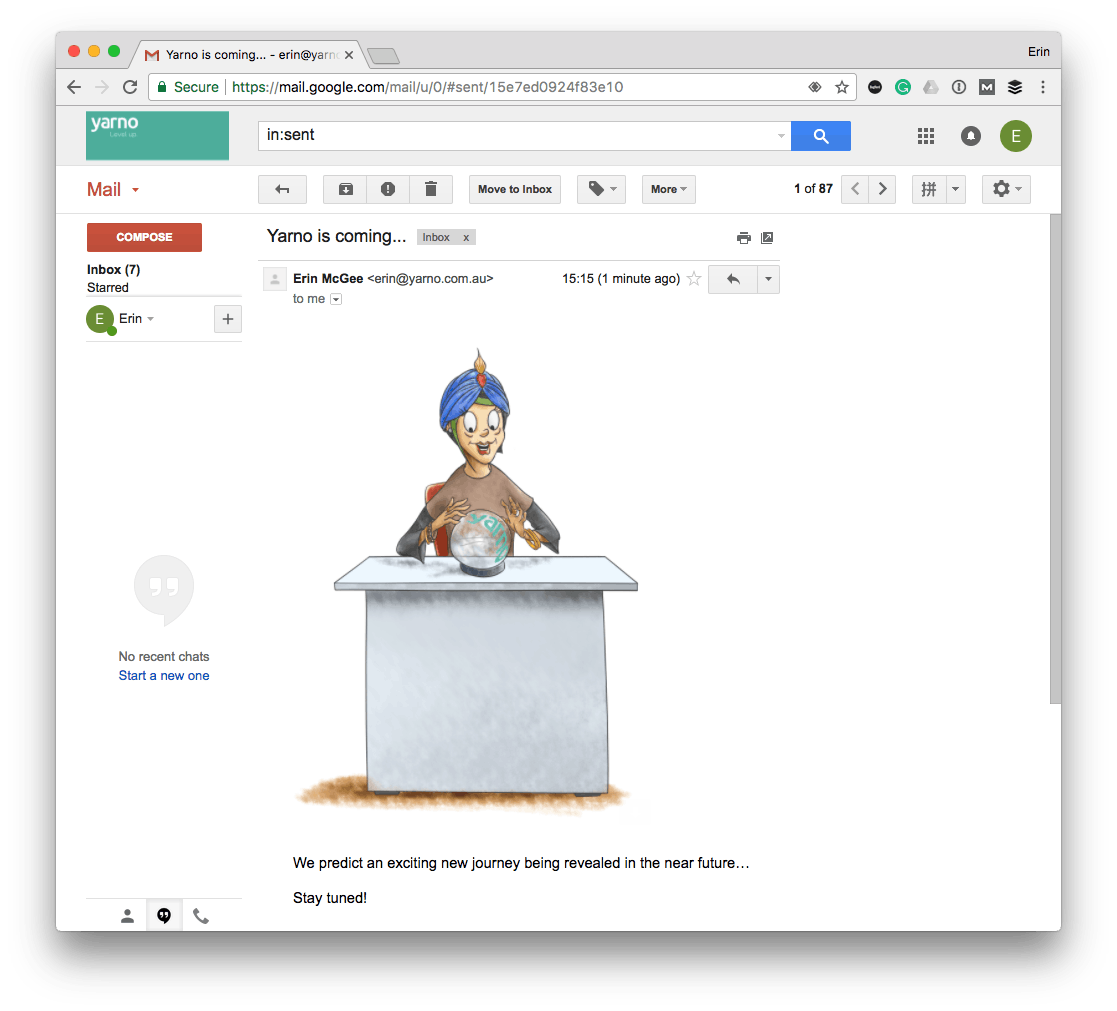Image resolution: width=1117 pixels, height=1011 pixels.
Task: Open the Starred folder
Action: point(108,288)
